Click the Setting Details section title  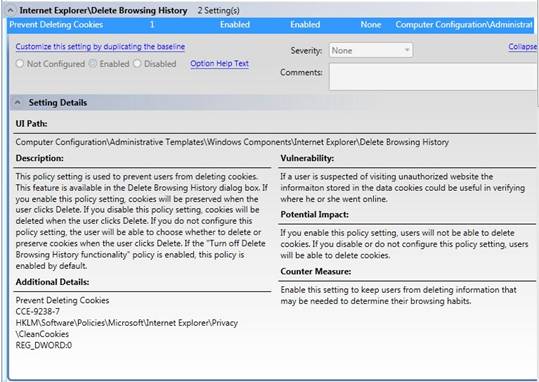tap(58, 102)
